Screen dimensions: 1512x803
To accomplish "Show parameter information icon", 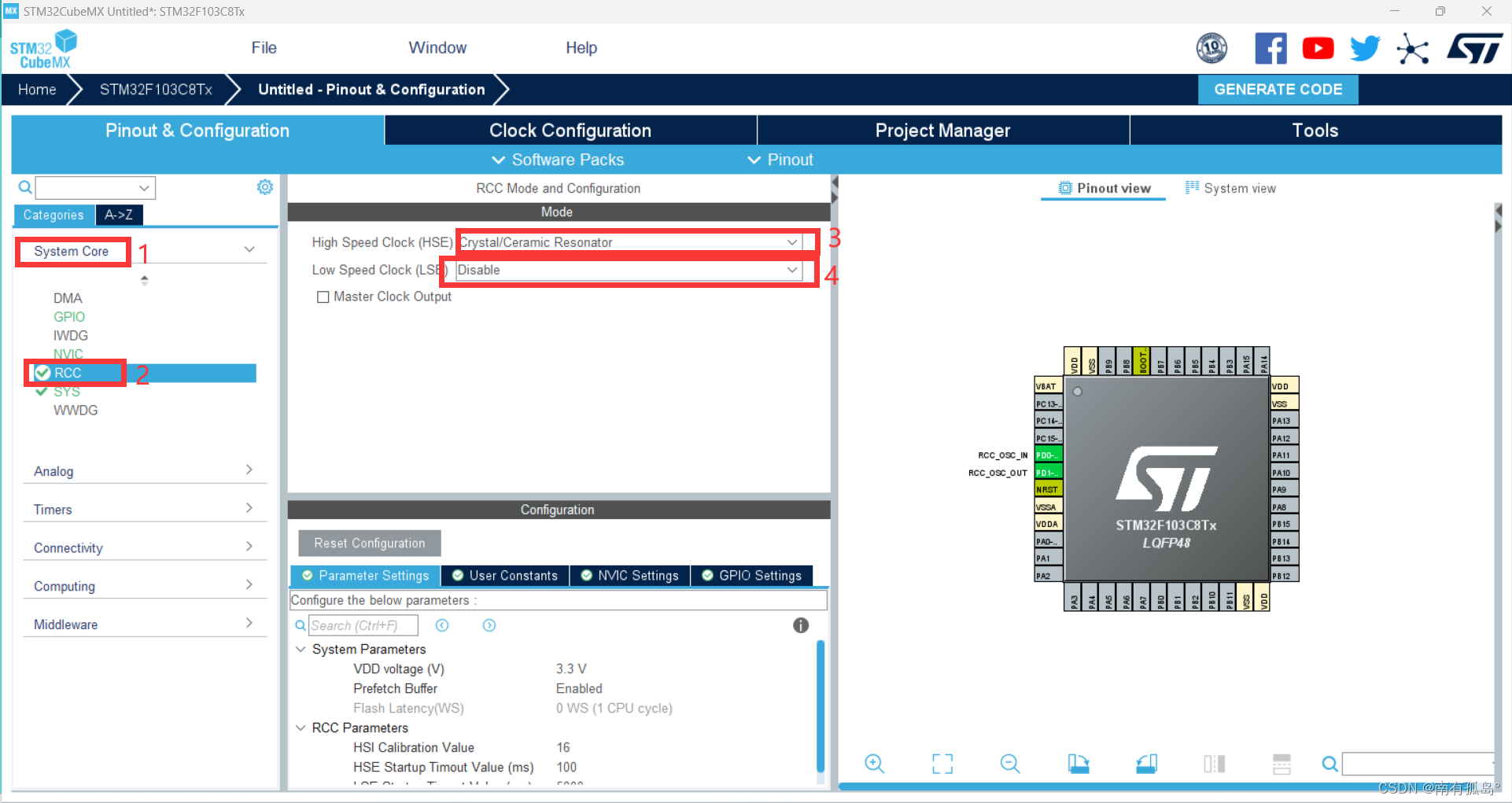I will click(x=801, y=625).
